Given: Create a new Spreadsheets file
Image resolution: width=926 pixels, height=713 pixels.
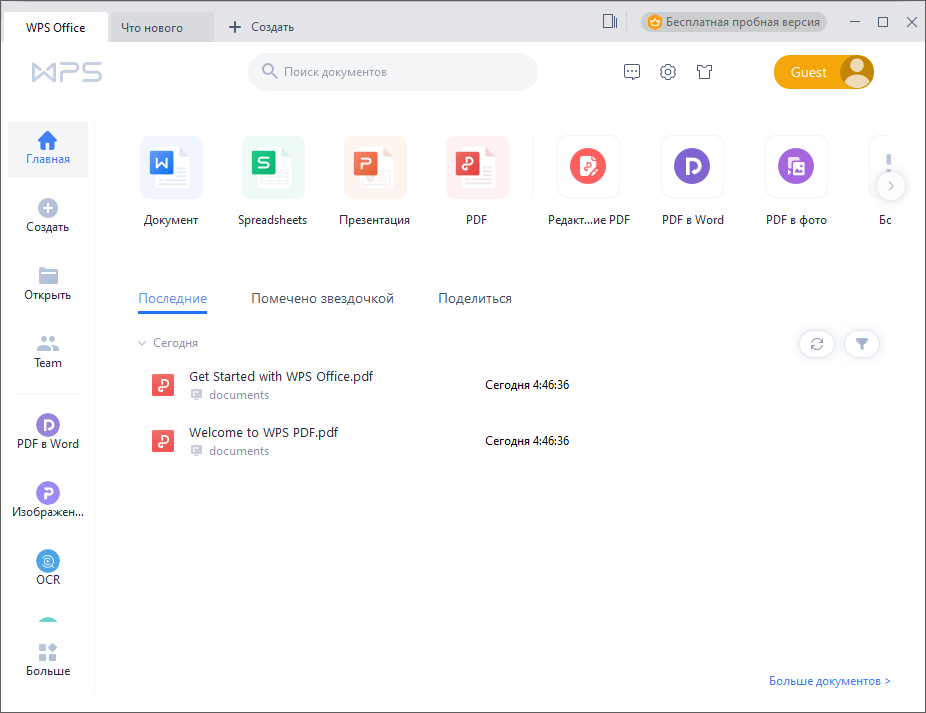Looking at the screenshot, I should (x=273, y=181).
